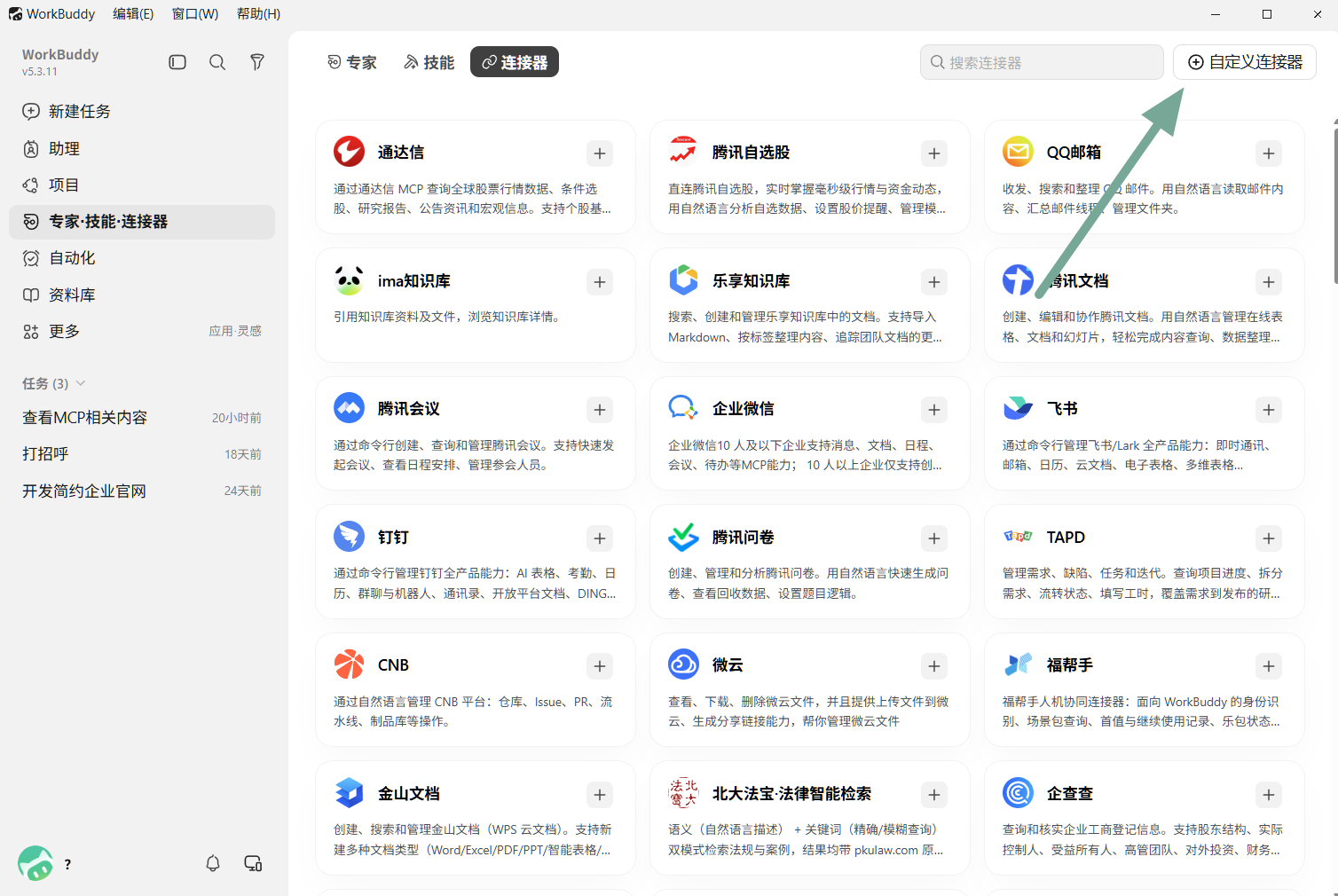
Task: Open the sidebar search icon
Action: click(217, 62)
